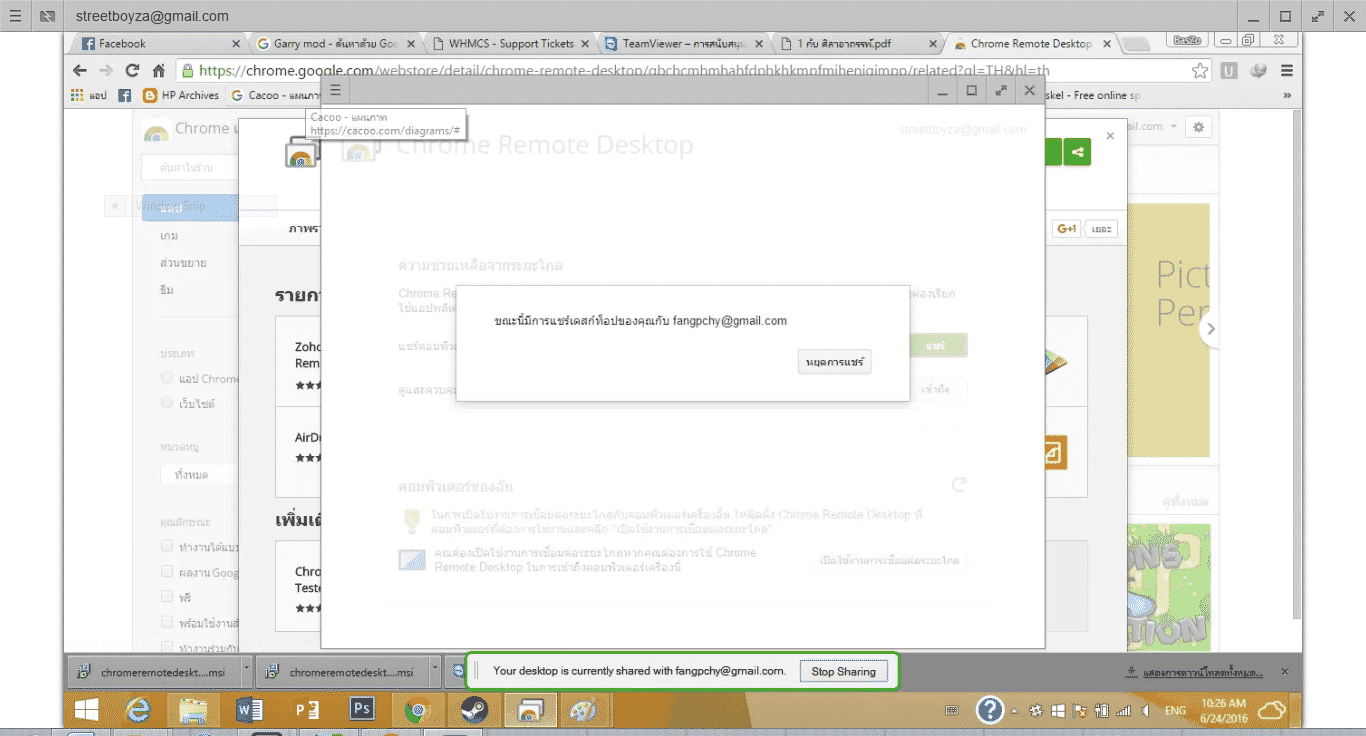The image size is (1366, 736).
Task: Open the HP Archives bookmark
Action: pyautogui.click(x=181, y=96)
